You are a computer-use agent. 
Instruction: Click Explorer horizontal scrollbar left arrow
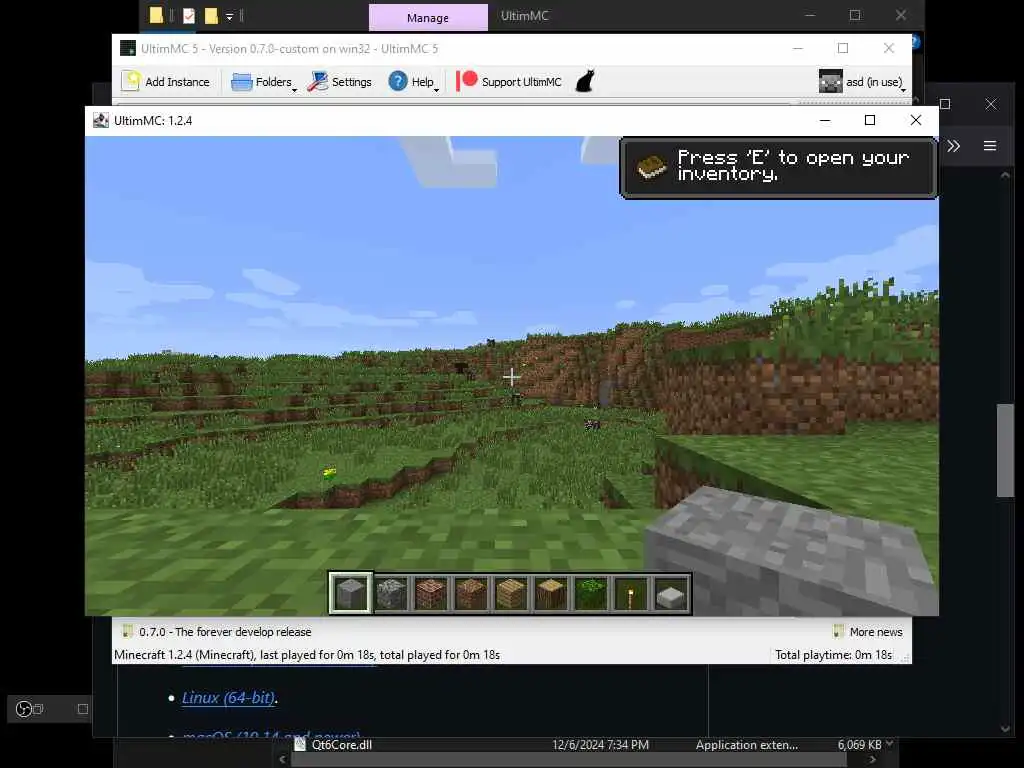click(282, 760)
